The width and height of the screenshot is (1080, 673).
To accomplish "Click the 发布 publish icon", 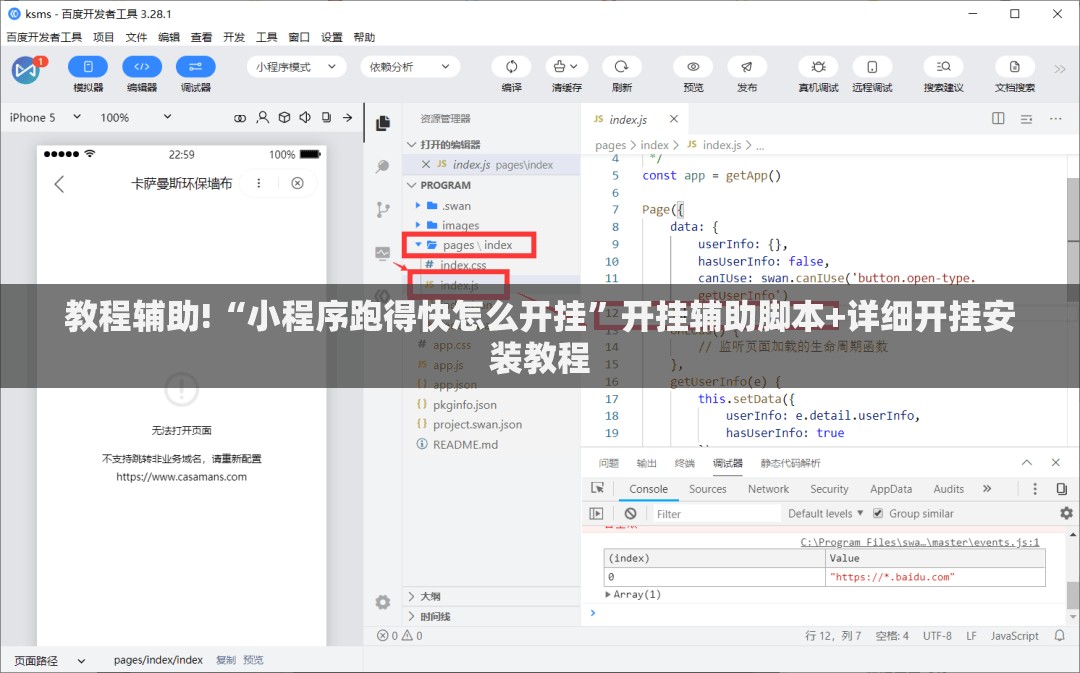I will [747, 67].
